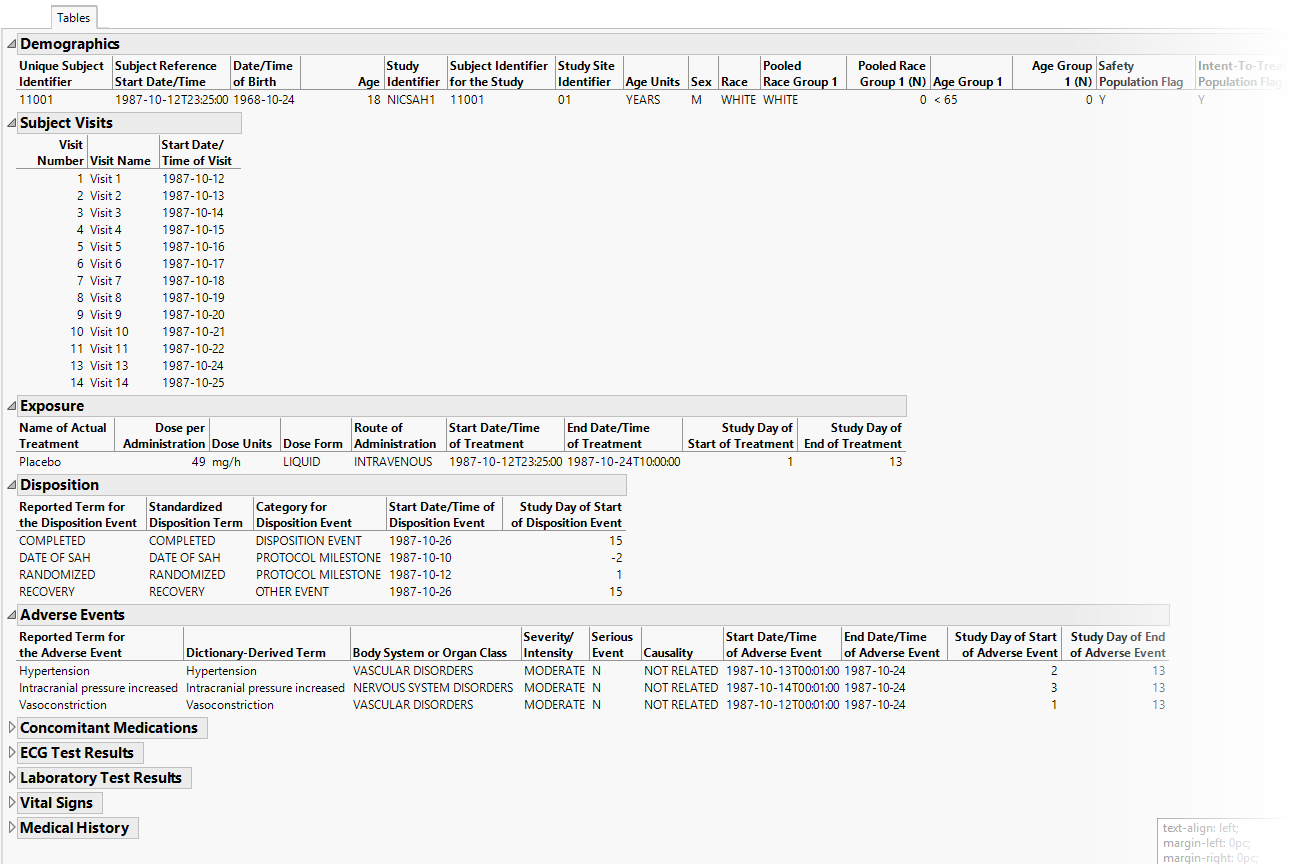Select the Visit 7 row
The width and height of the screenshot is (1289, 864).
tap(106, 281)
